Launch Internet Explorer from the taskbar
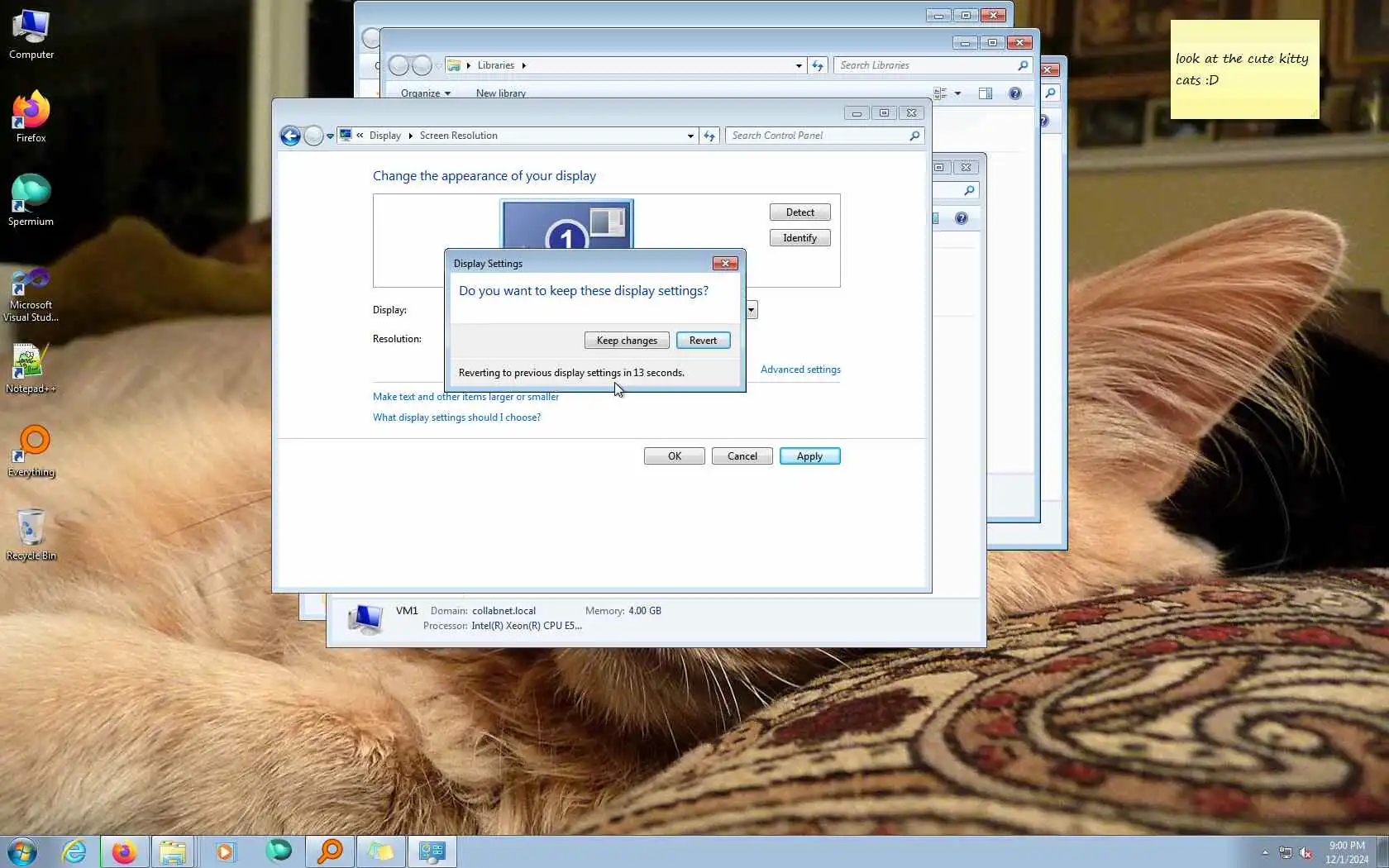Screen dimensions: 1389x868 click(x=74, y=851)
